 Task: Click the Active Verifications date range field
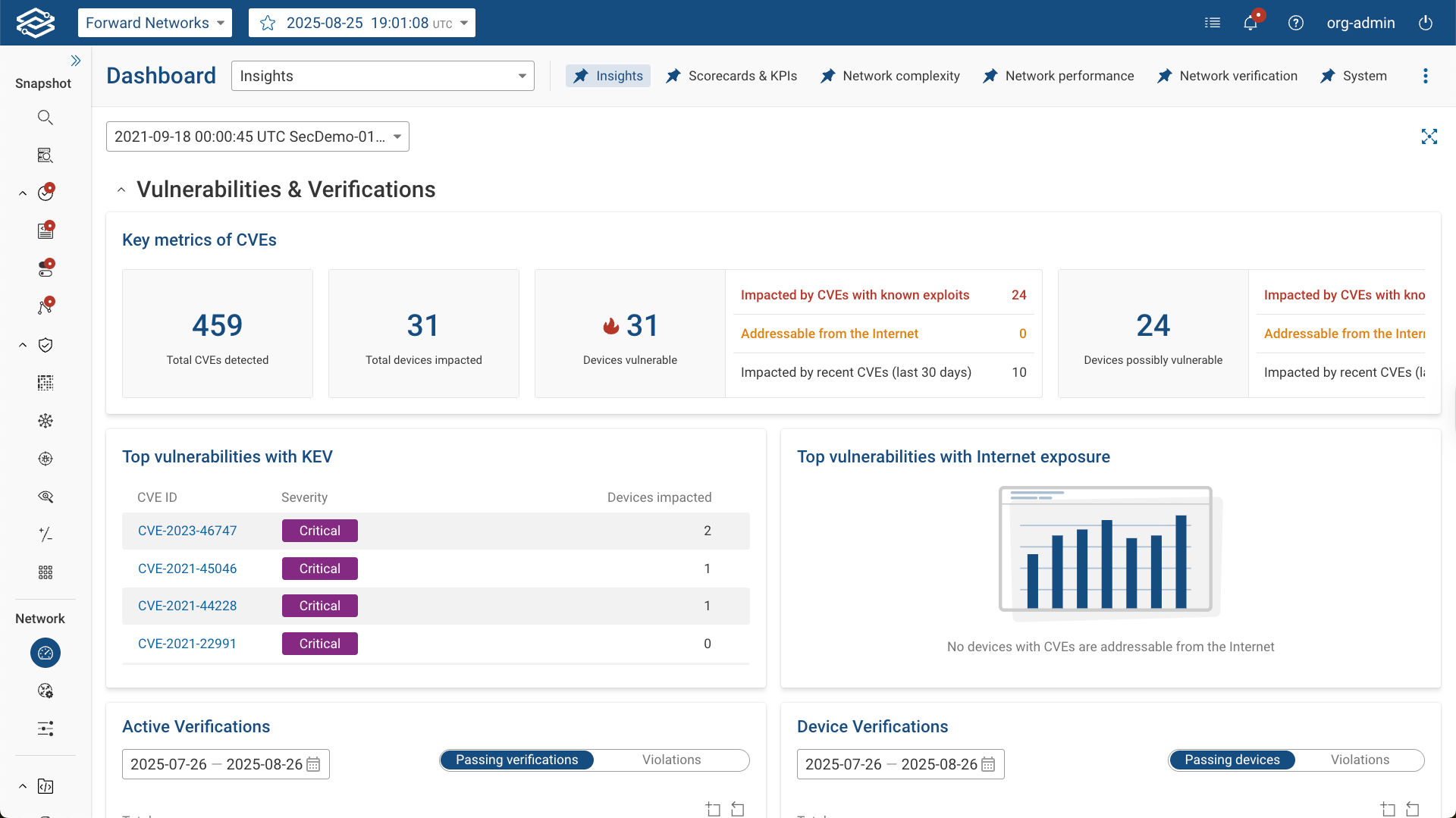(225, 763)
